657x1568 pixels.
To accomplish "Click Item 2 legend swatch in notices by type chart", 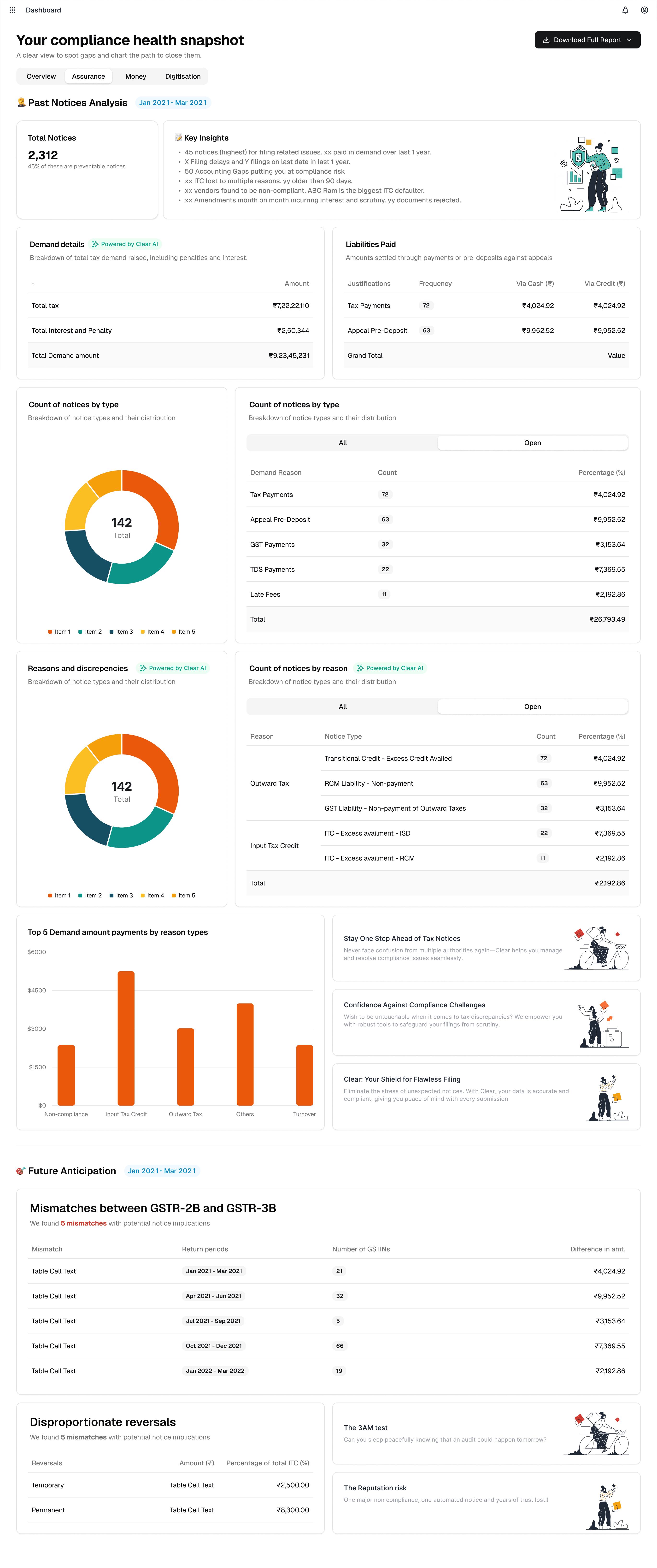I will (80, 632).
